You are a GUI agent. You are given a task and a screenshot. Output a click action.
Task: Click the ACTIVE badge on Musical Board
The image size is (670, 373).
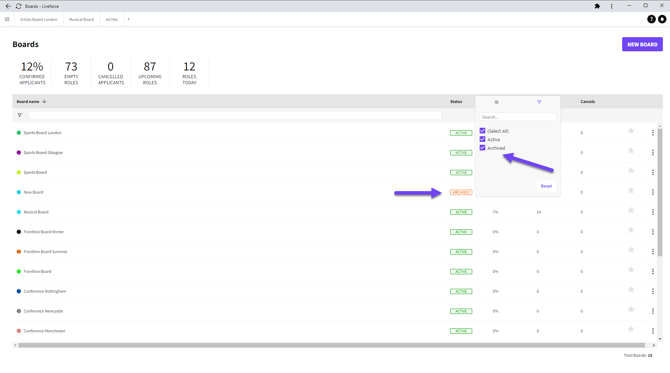[461, 212]
